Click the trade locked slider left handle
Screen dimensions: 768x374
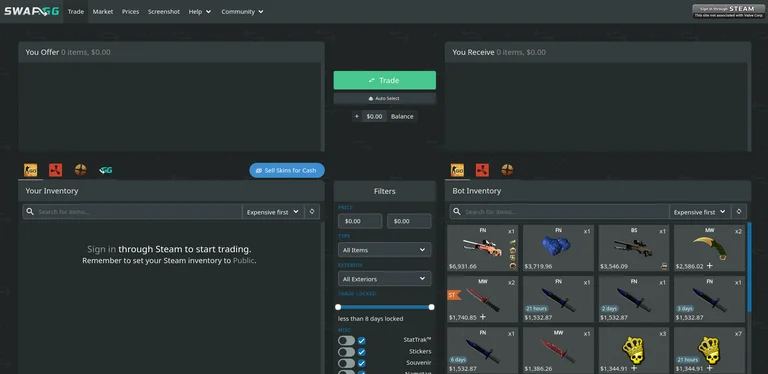pyautogui.click(x=338, y=307)
